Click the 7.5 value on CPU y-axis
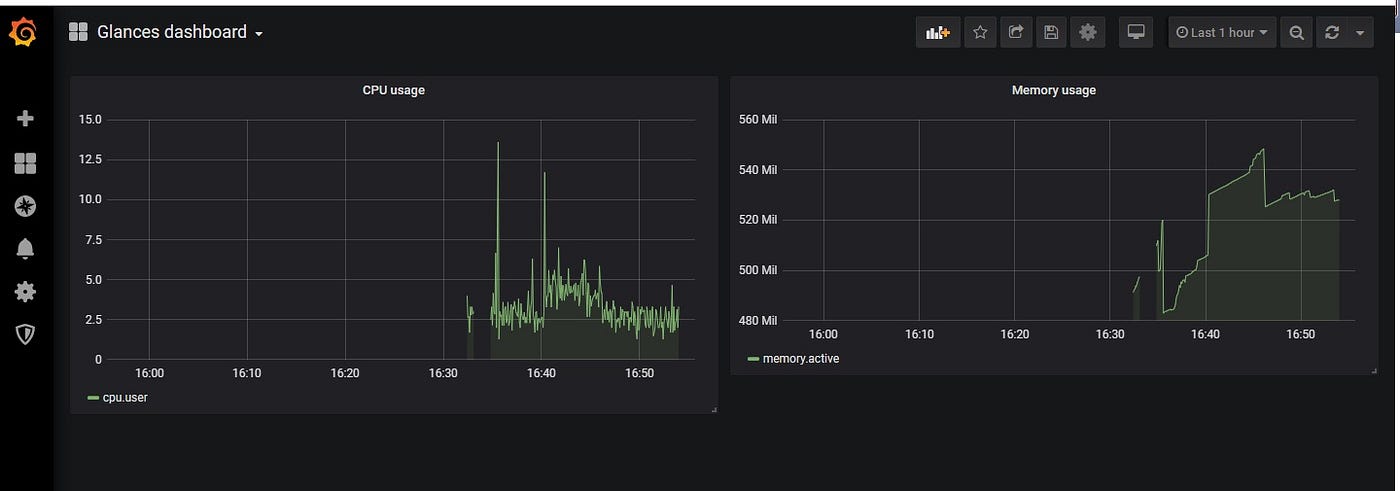This screenshot has height=491, width=1400. click(93, 239)
